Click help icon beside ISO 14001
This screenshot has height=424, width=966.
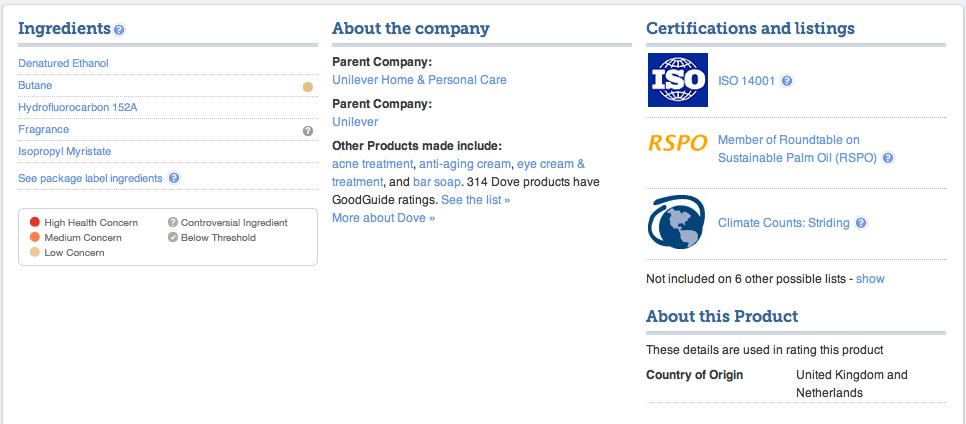pos(787,81)
